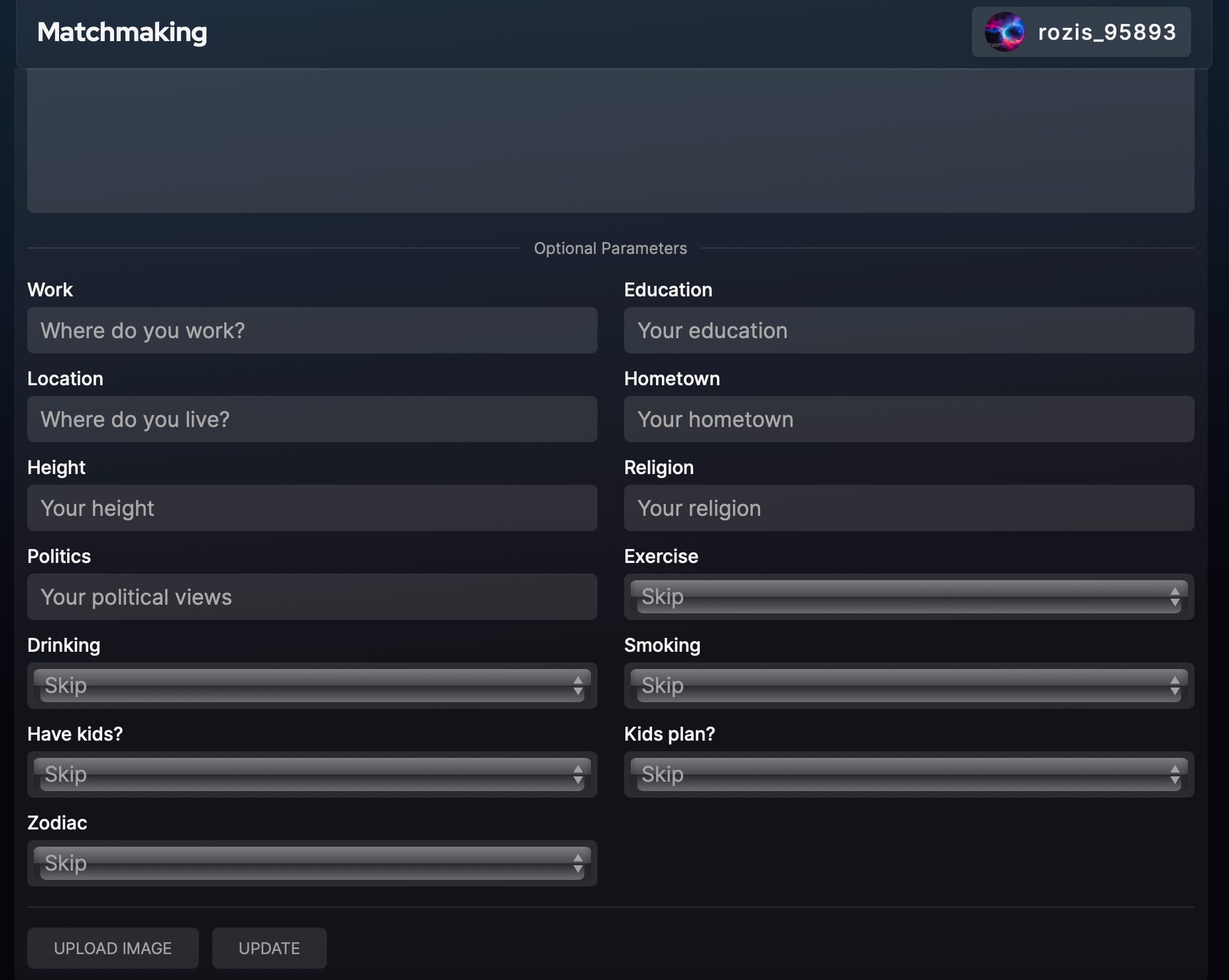Open the rozis_95893 user menu
1229x980 pixels.
pos(1081,32)
